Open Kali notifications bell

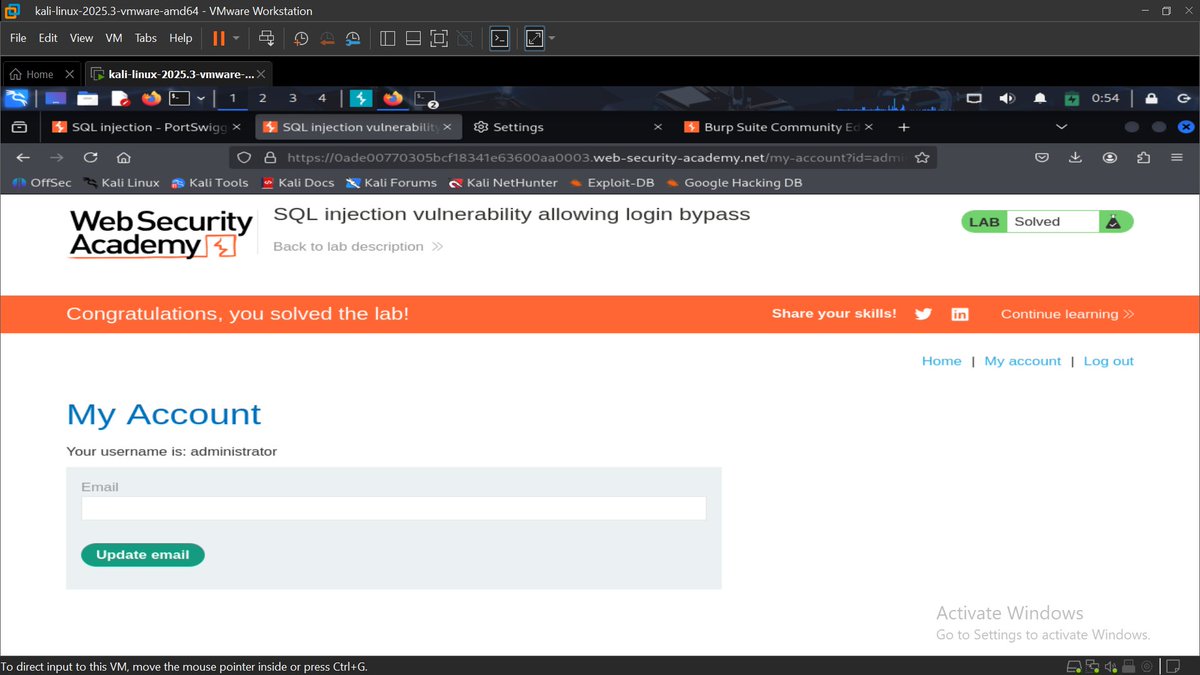click(x=1040, y=98)
